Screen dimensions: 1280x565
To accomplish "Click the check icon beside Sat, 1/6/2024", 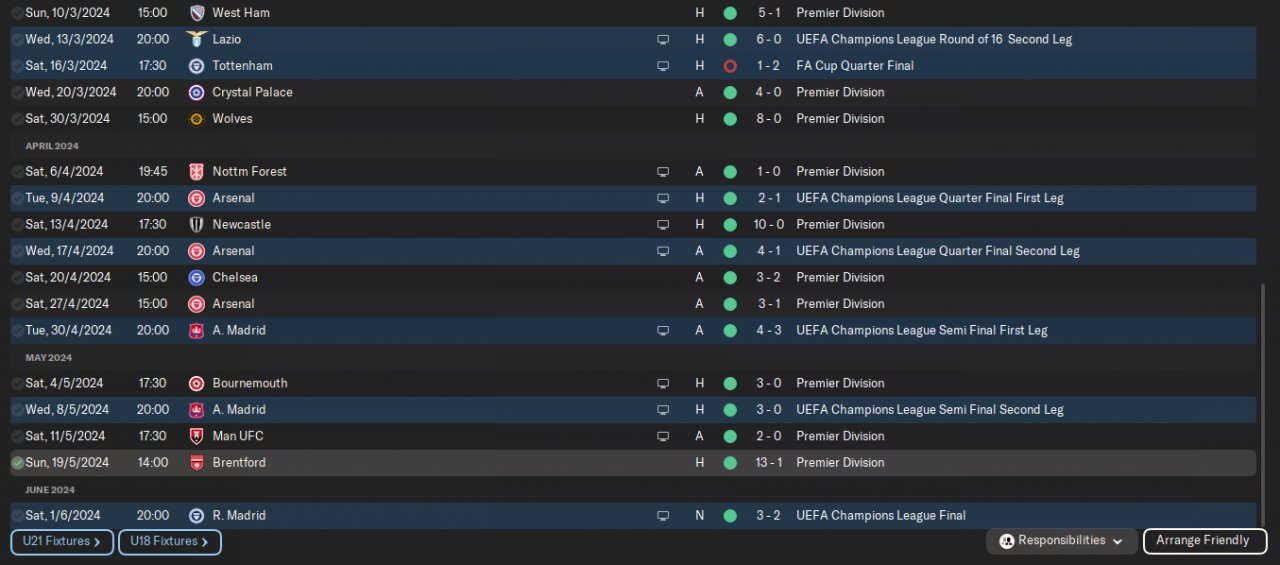I will click(x=17, y=516).
